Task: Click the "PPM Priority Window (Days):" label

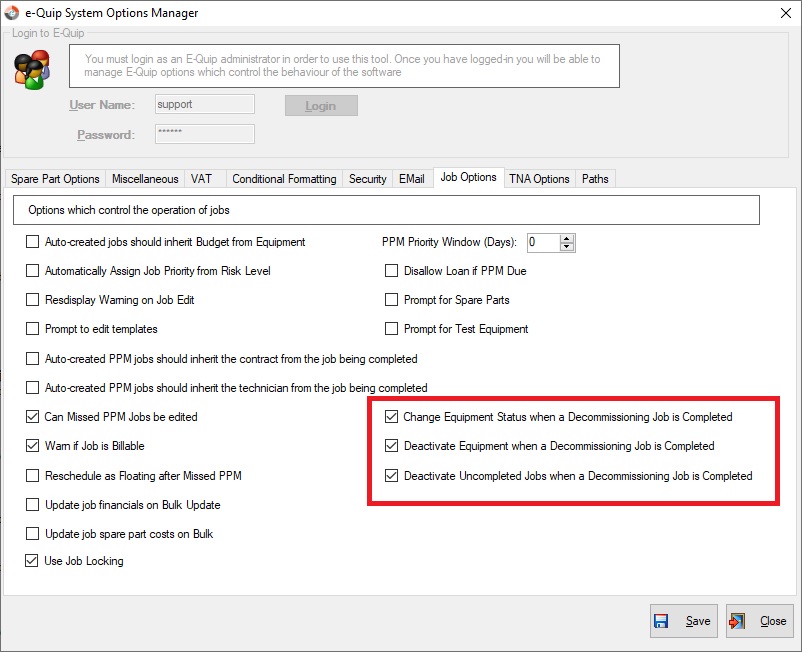Action: (x=450, y=242)
